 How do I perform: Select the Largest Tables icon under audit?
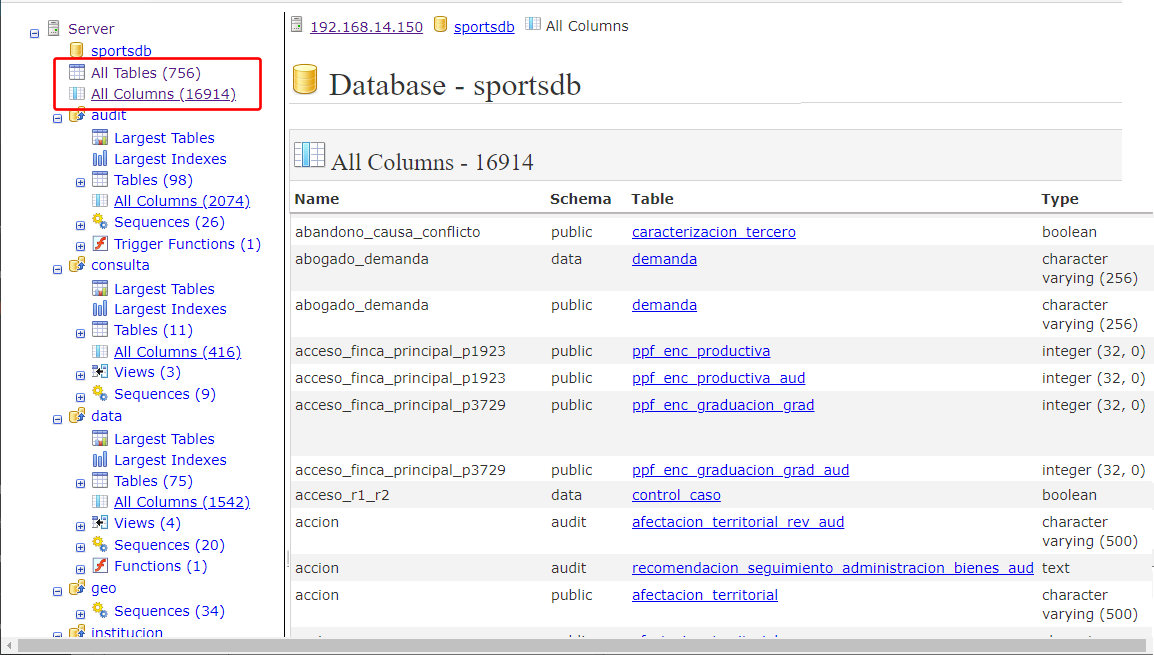point(99,137)
